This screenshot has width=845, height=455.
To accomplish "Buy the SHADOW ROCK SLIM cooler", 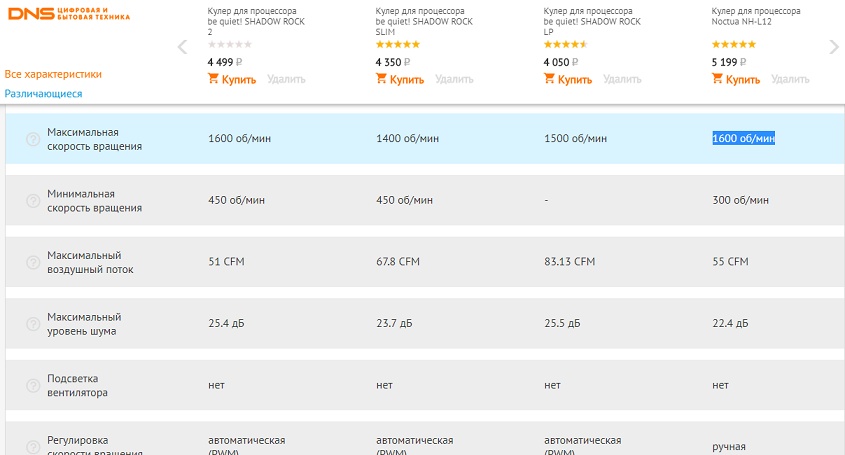I will click(x=400, y=79).
